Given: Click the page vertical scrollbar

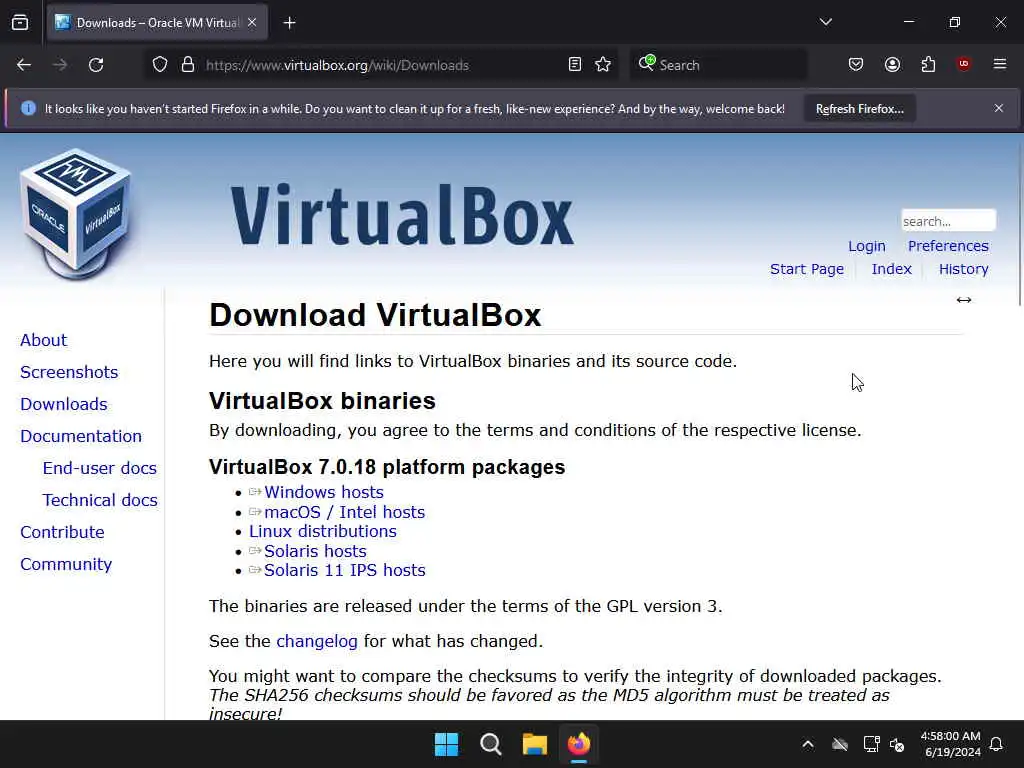Looking at the screenshot, I should point(1020,222).
